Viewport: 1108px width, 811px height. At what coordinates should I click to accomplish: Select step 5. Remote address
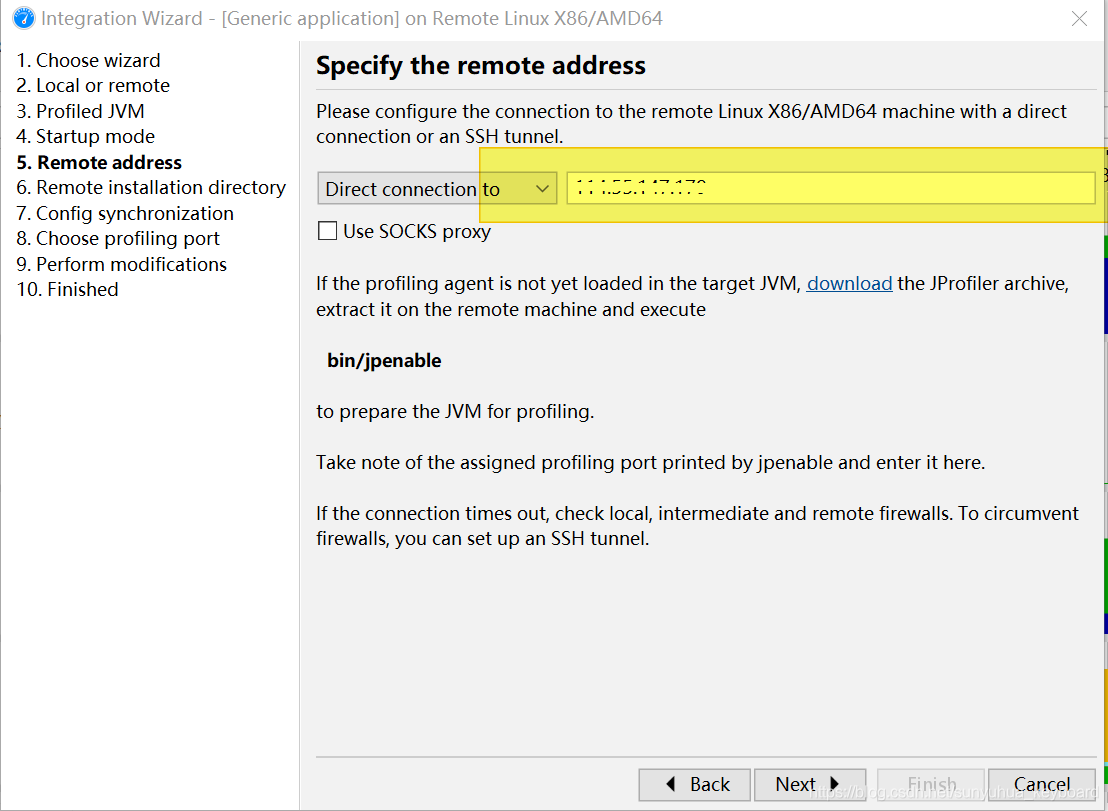[99, 162]
